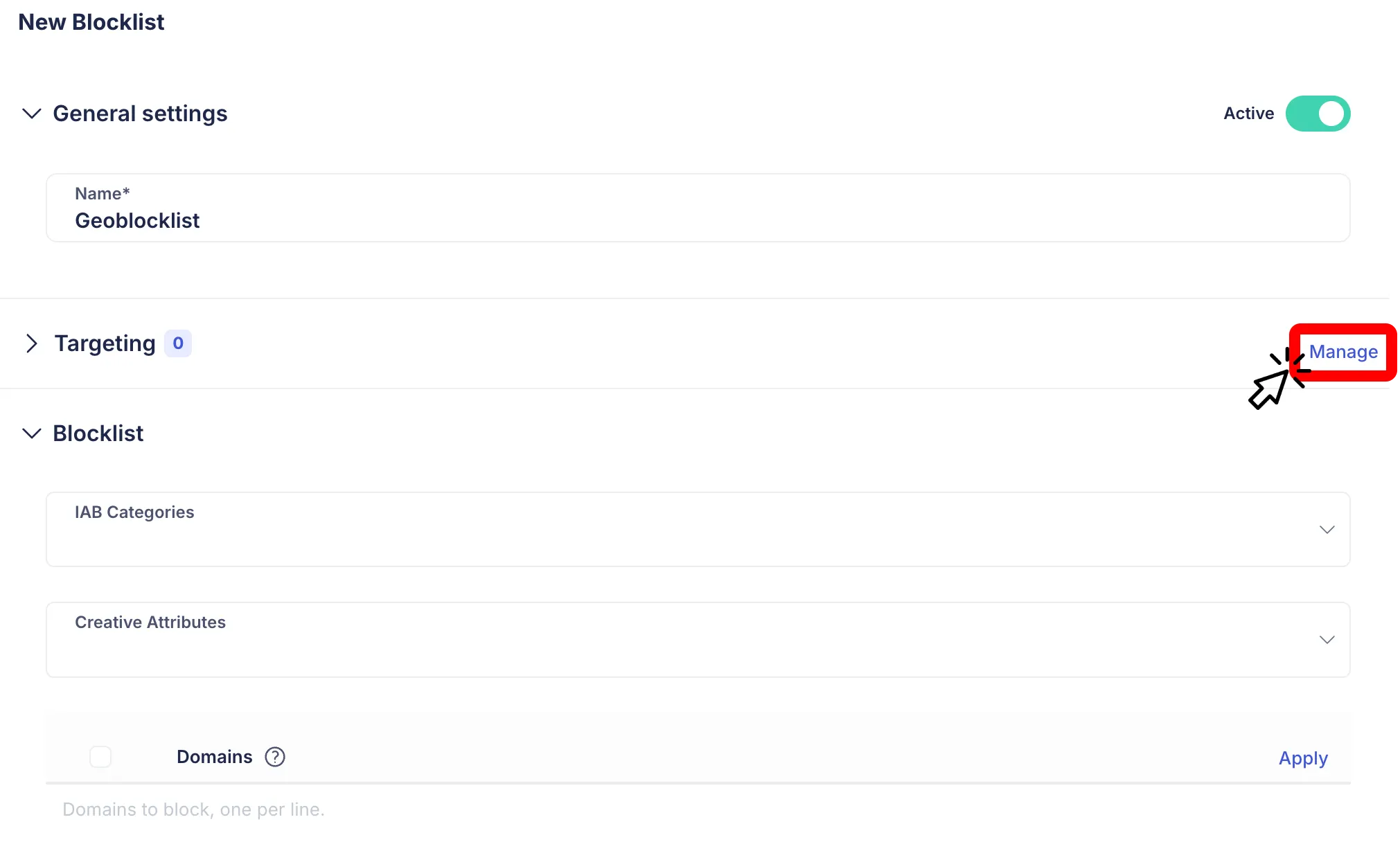Collapse the General settings section chevron
The image size is (1400, 860).
pos(31,114)
